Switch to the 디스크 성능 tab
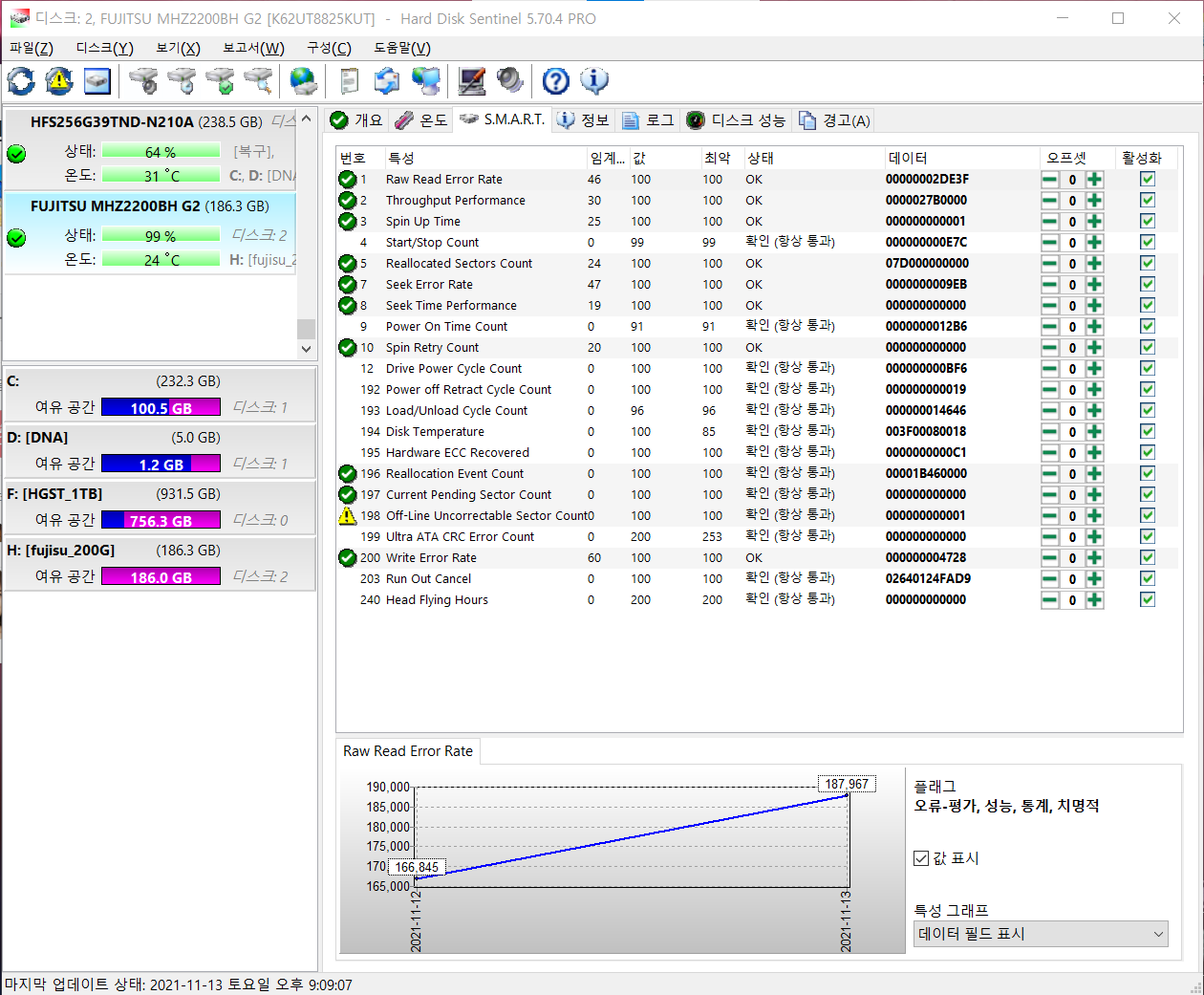 click(736, 120)
